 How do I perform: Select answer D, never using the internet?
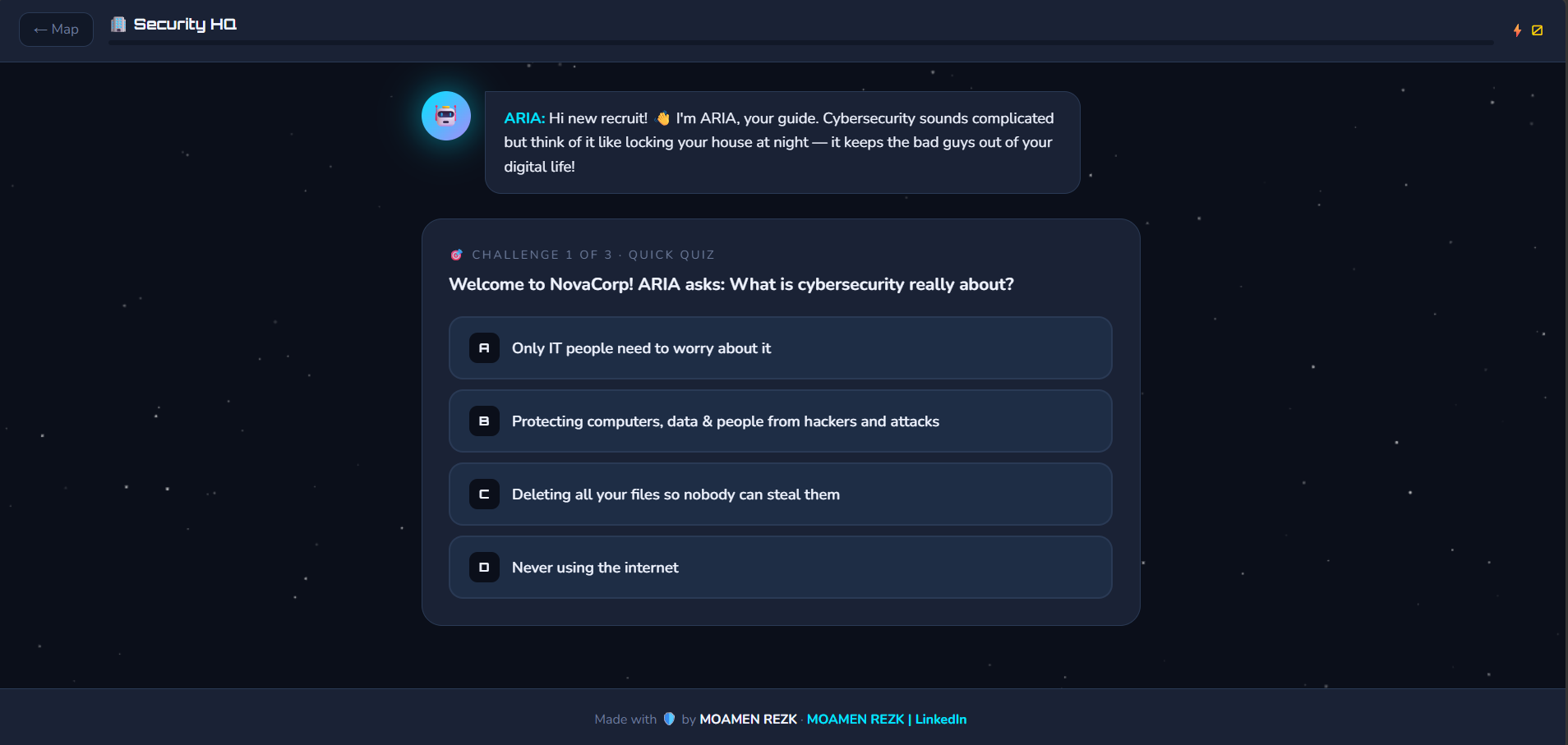pyautogui.click(x=779, y=567)
